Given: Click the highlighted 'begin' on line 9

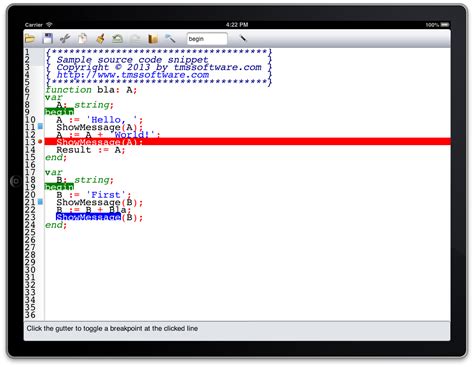Looking at the screenshot, I should (59, 112).
